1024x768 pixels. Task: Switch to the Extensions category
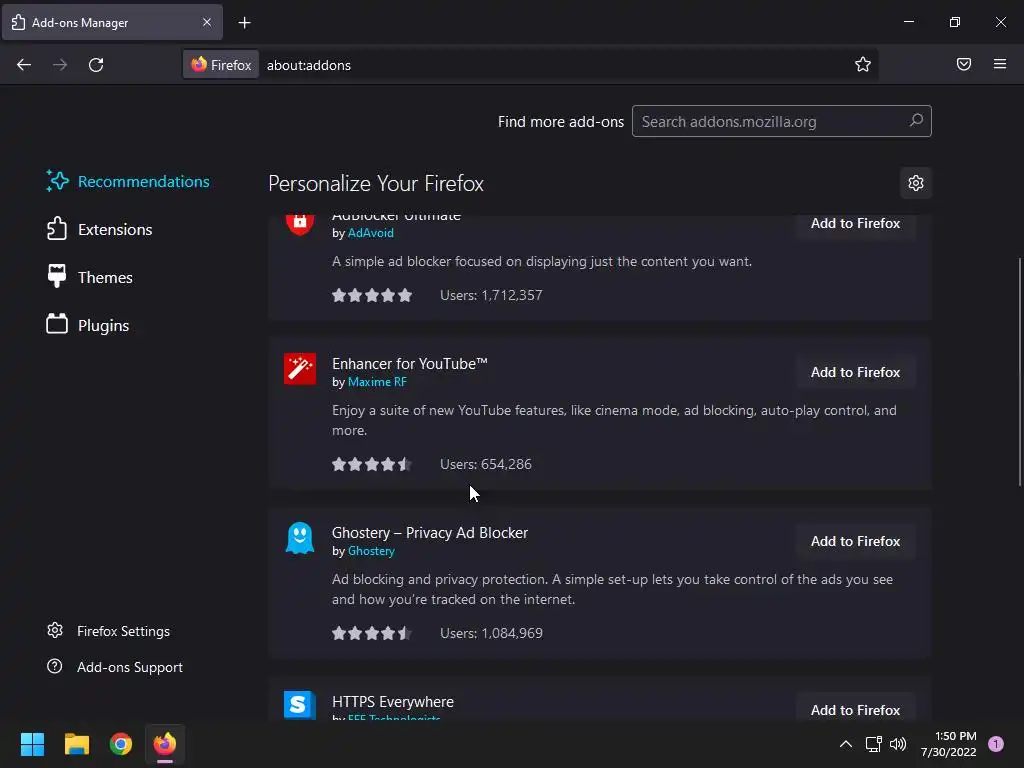99,229
